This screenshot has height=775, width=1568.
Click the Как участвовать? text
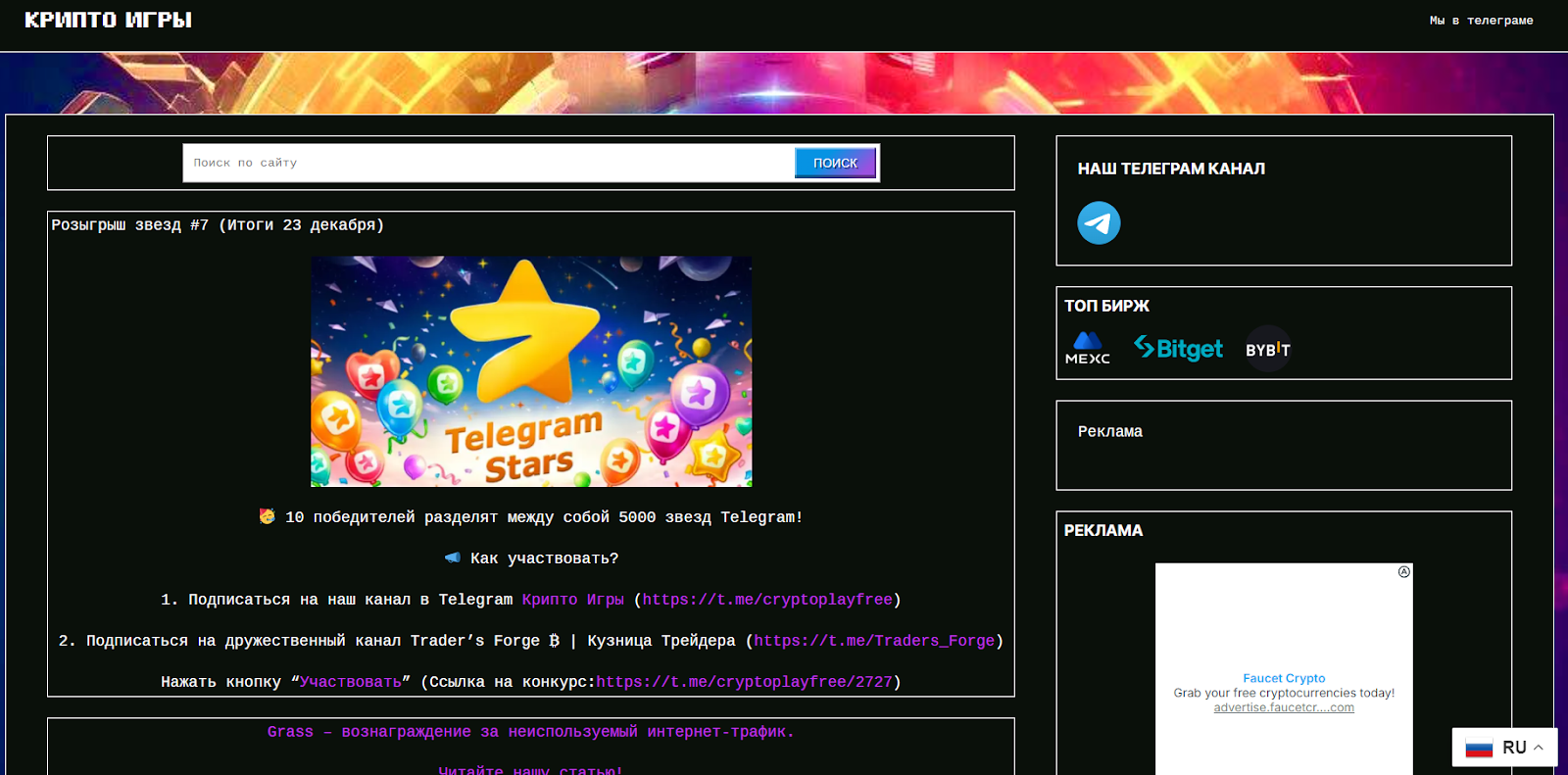pyautogui.click(x=544, y=558)
